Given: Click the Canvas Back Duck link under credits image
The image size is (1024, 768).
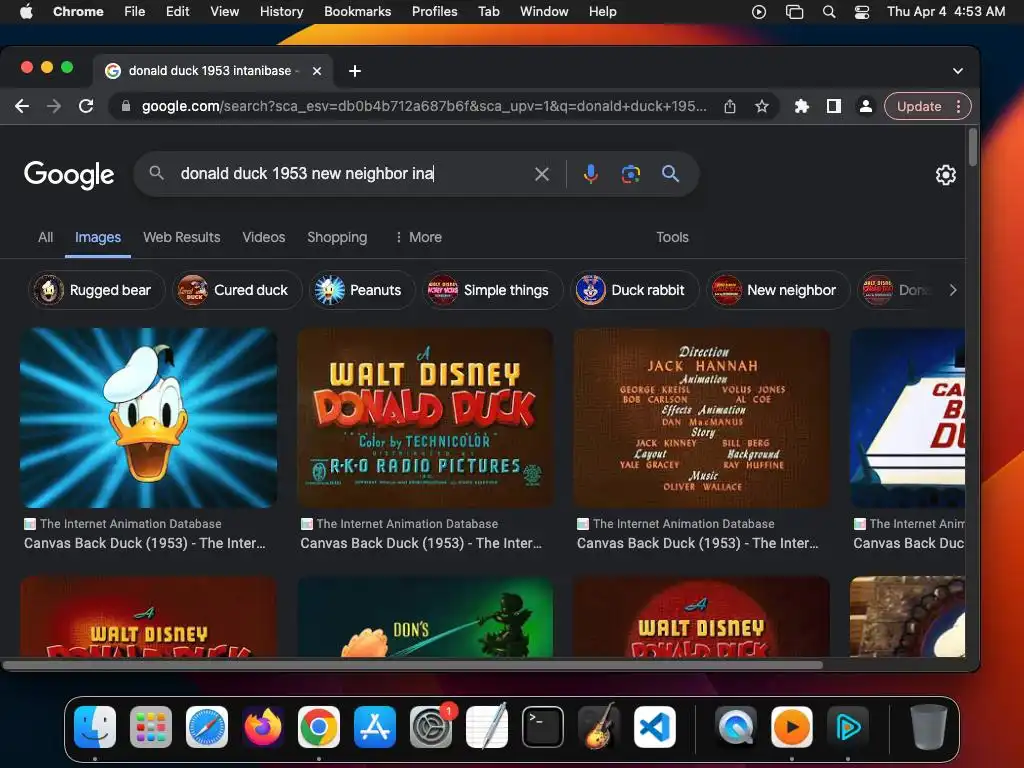Looking at the screenshot, I should click(x=697, y=543).
